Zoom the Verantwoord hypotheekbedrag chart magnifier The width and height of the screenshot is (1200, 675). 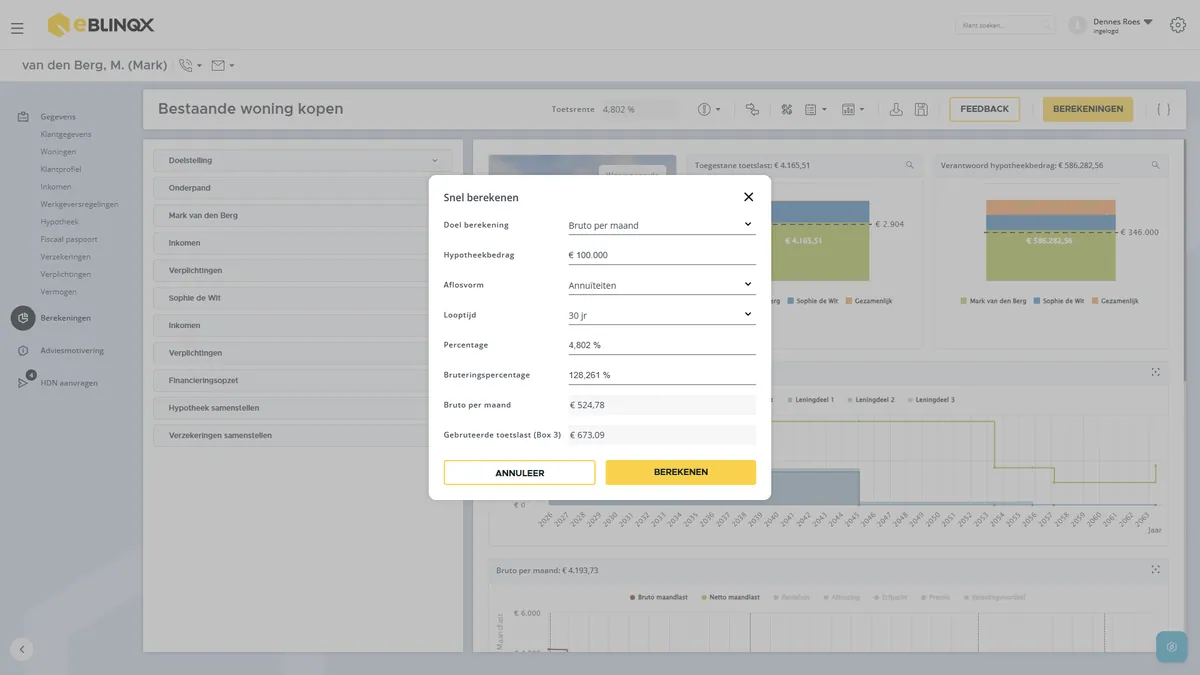(x=1155, y=165)
